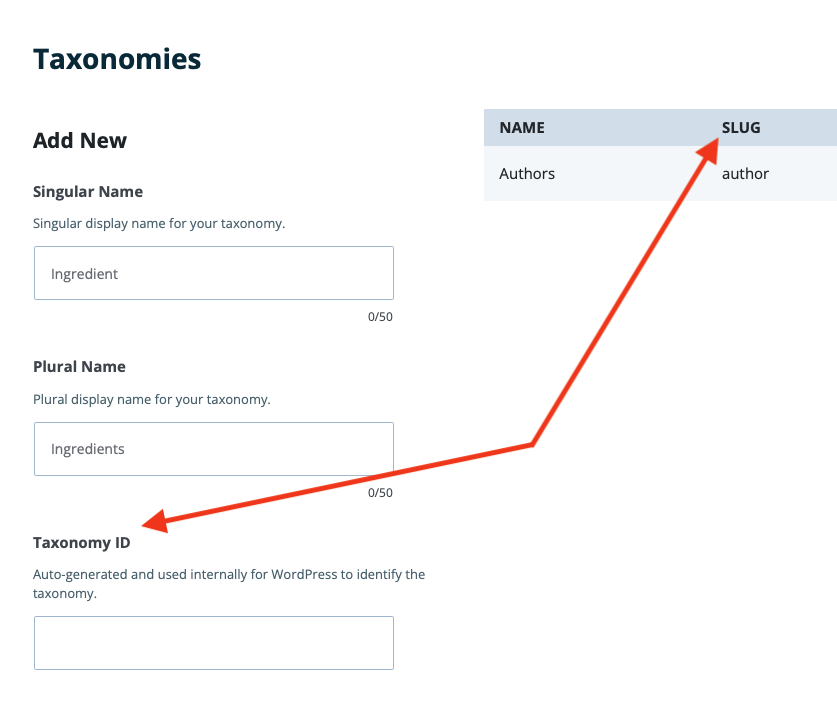Sort the table by the SLUG column
This screenshot has height=712, width=837.
tap(741, 127)
